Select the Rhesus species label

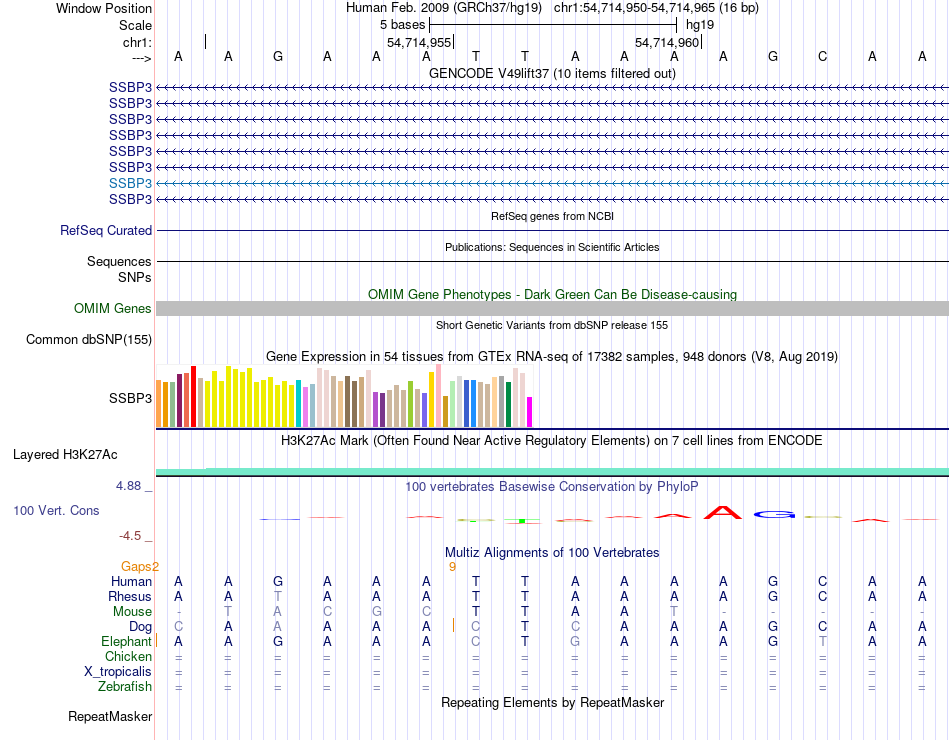(x=130, y=596)
